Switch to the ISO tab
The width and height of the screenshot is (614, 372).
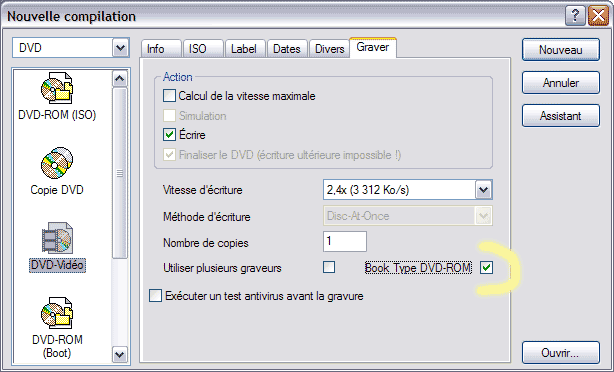[203, 49]
